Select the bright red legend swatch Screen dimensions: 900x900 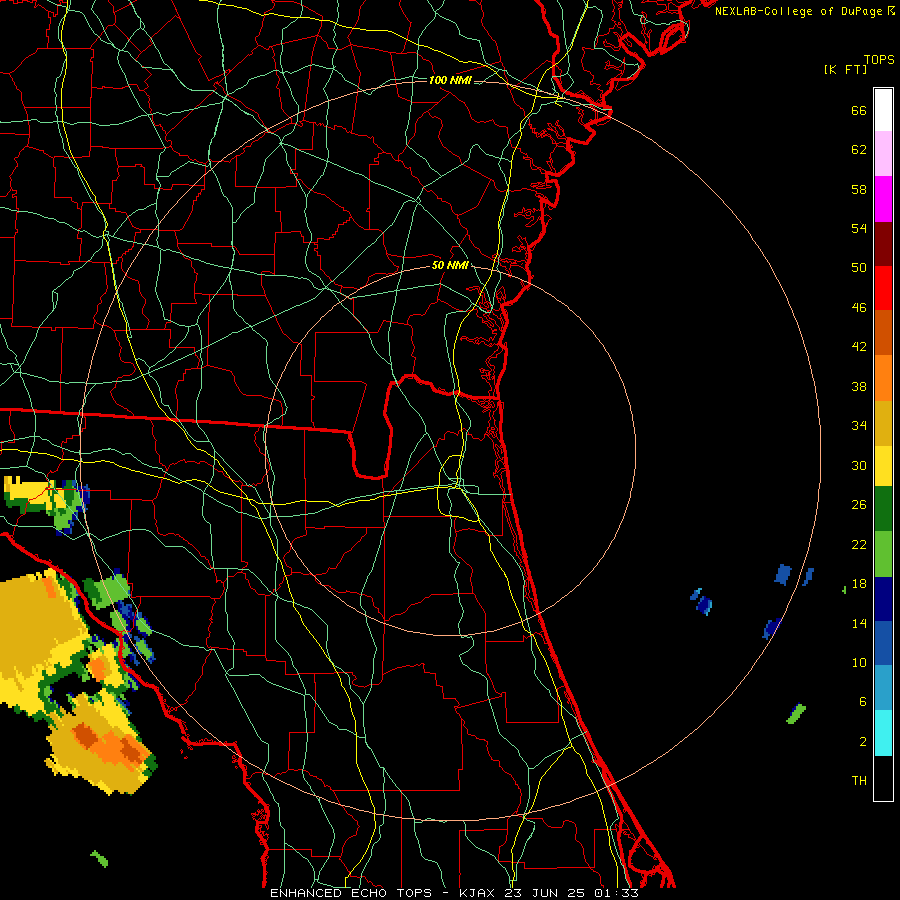coord(883,288)
